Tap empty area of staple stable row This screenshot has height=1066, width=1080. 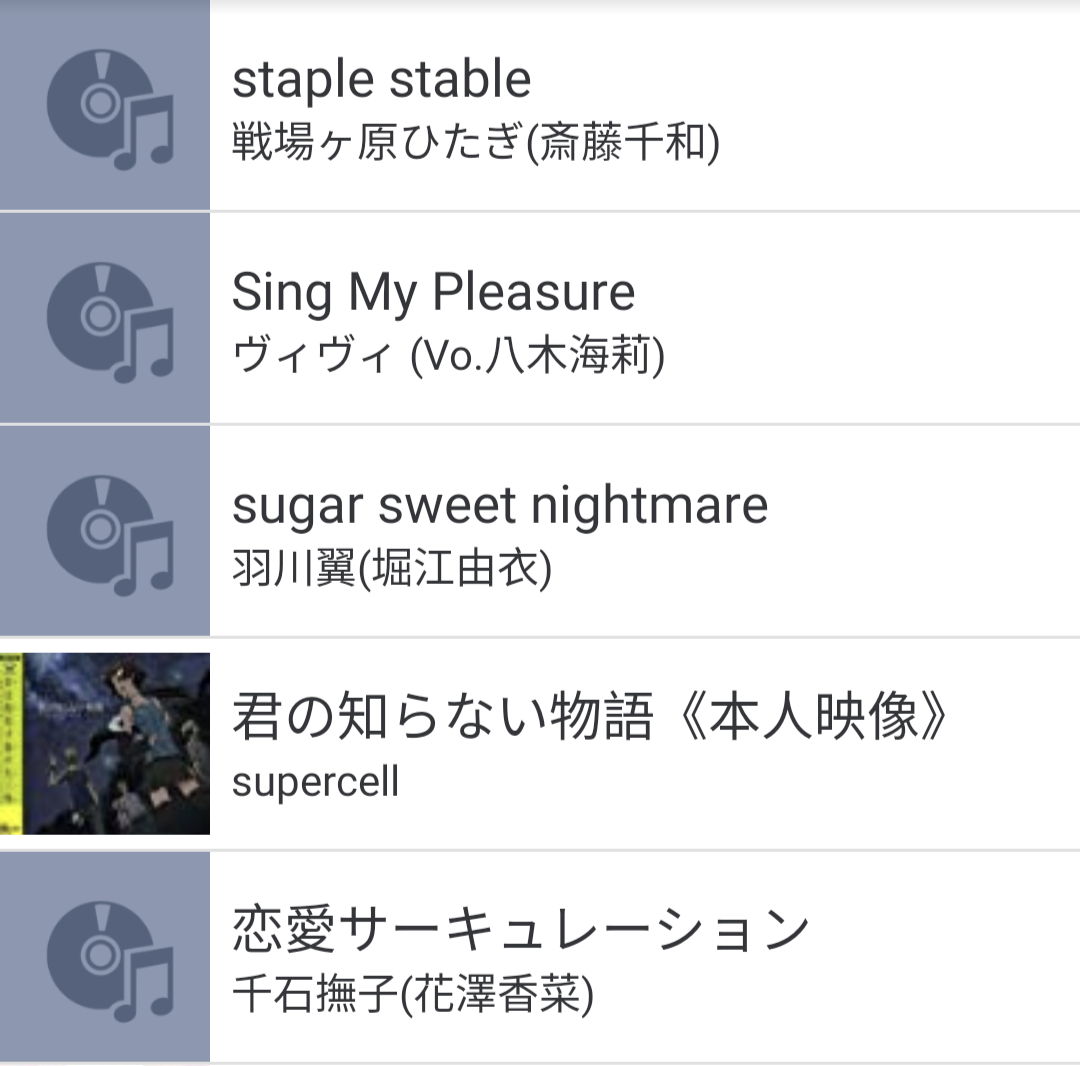[895, 105]
